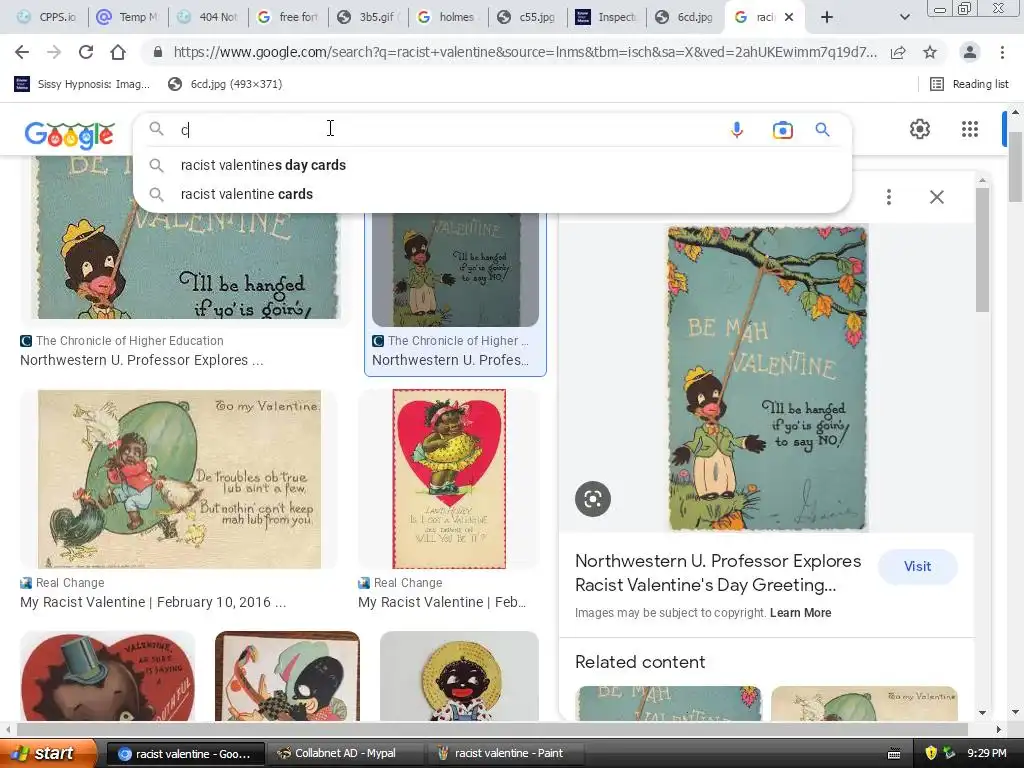1024x768 pixels.
Task: Switch to Collabnet AD - Mypal taskbar window
Action: tap(345, 753)
